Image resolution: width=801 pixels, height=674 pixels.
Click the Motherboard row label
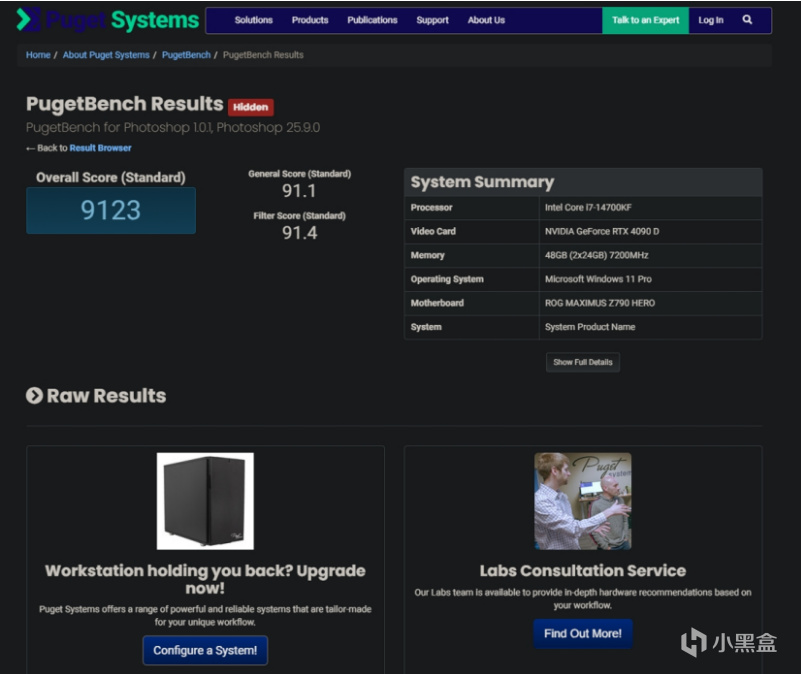pyautogui.click(x=437, y=303)
